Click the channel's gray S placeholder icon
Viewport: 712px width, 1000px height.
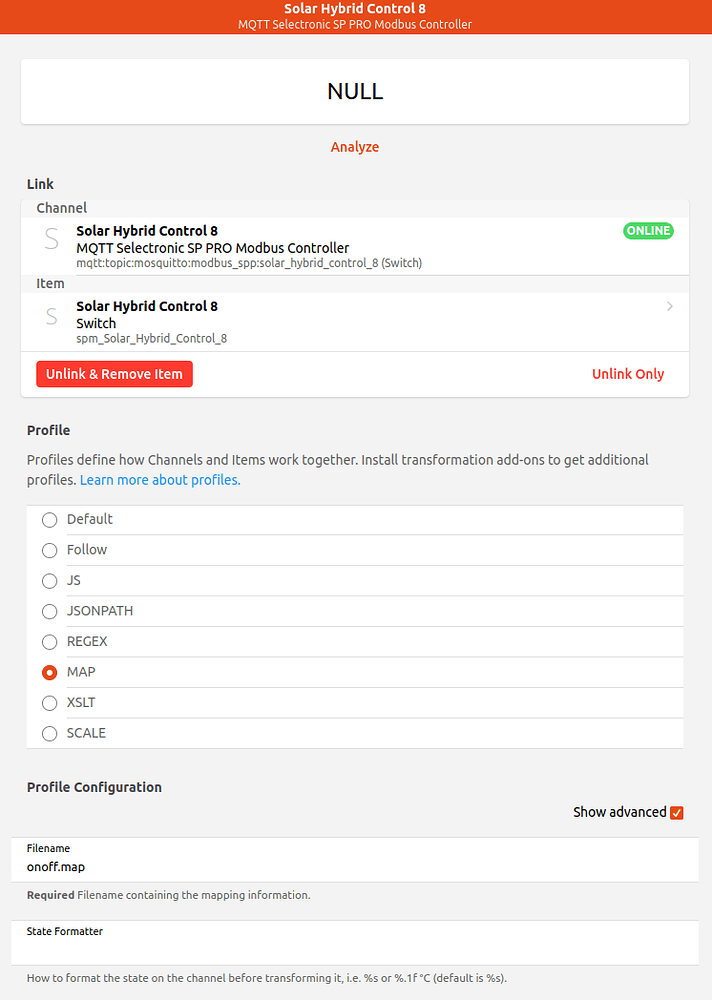[50, 239]
